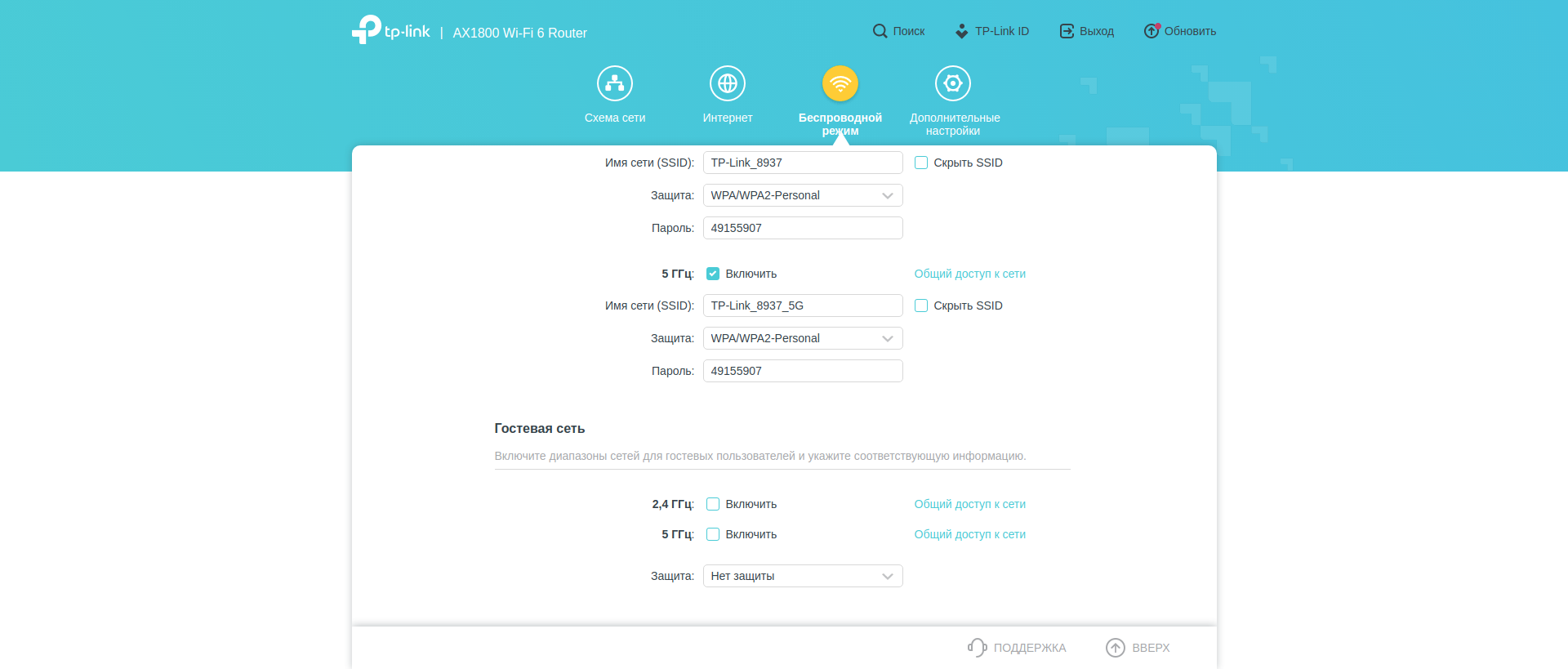Open the guest network Нет защиты dropdown
The width and height of the screenshot is (1568, 669).
tap(802, 576)
